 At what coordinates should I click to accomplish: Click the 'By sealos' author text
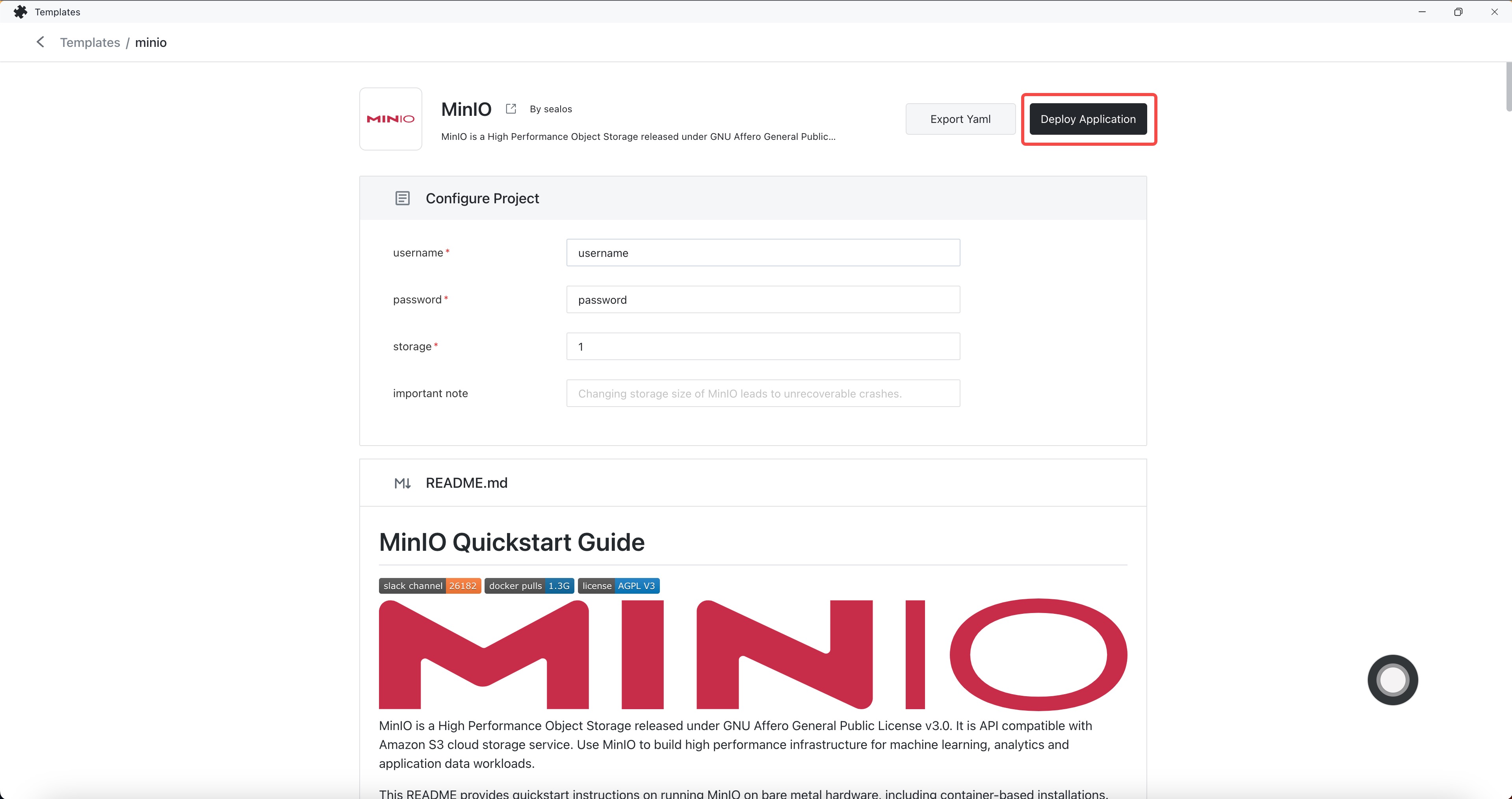[551, 109]
